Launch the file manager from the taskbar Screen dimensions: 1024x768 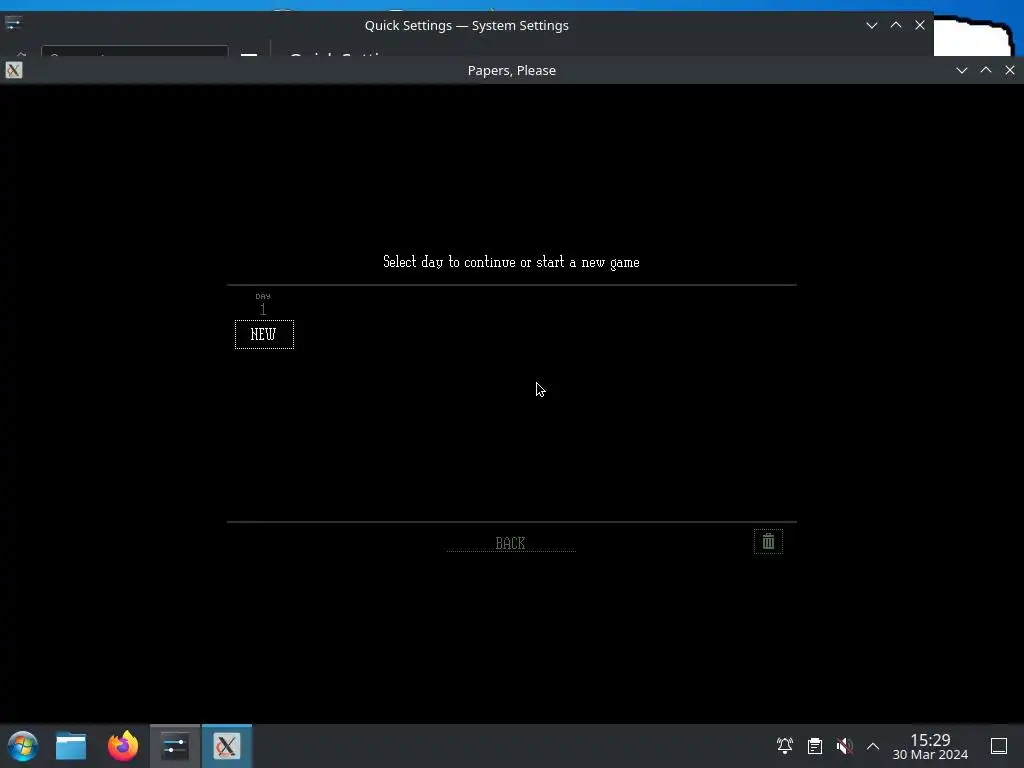(x=71, y=746)
